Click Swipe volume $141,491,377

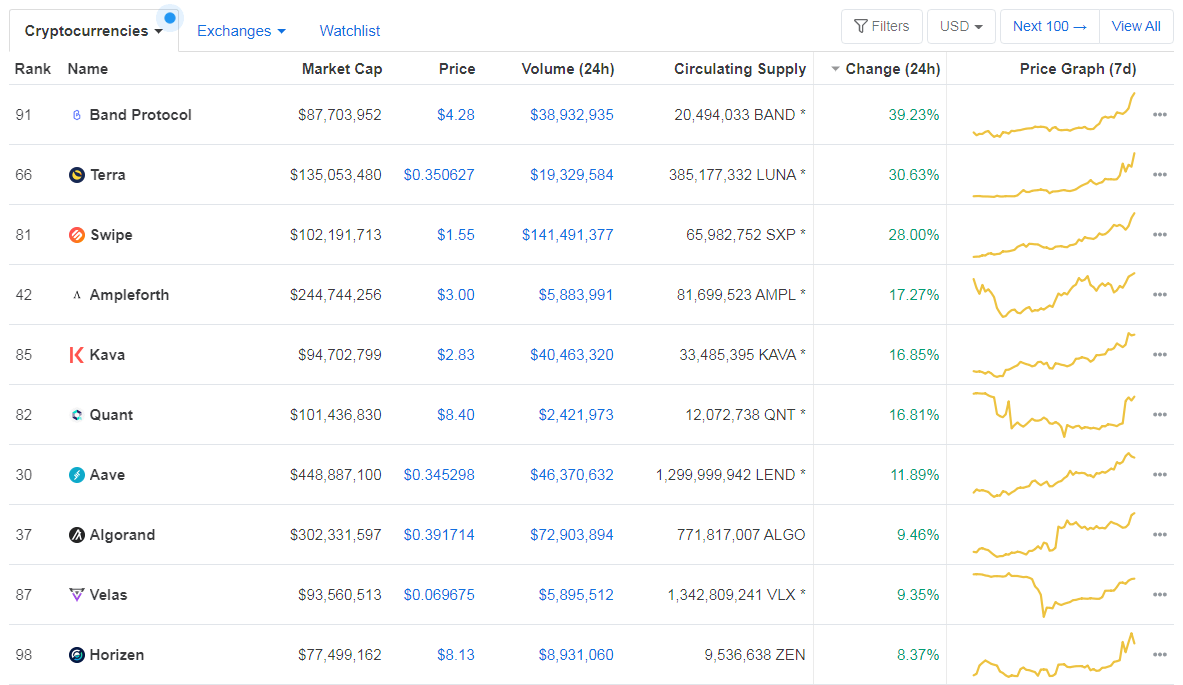567,235
